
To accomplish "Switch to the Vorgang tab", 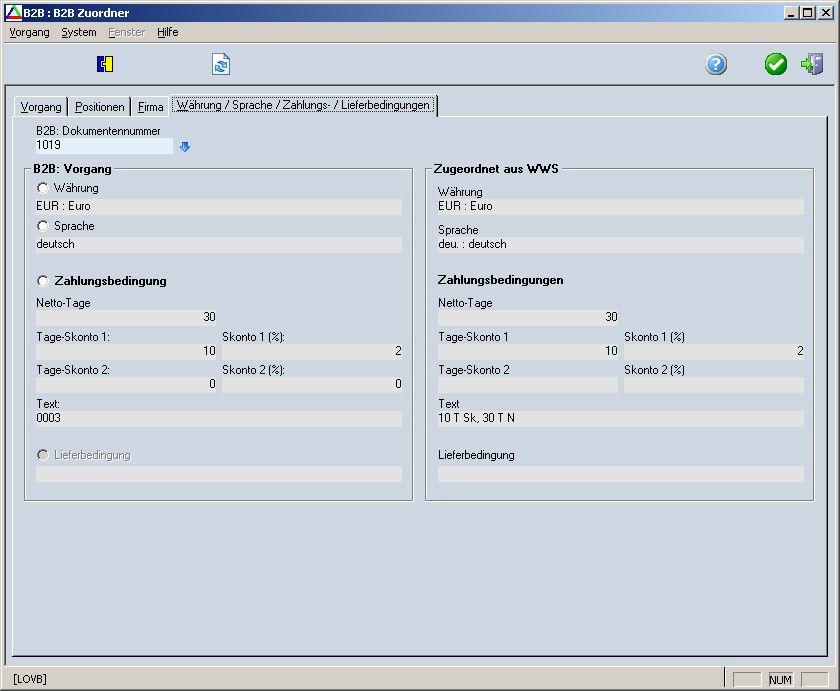I will pyautogui.click(x=41, y=107).
